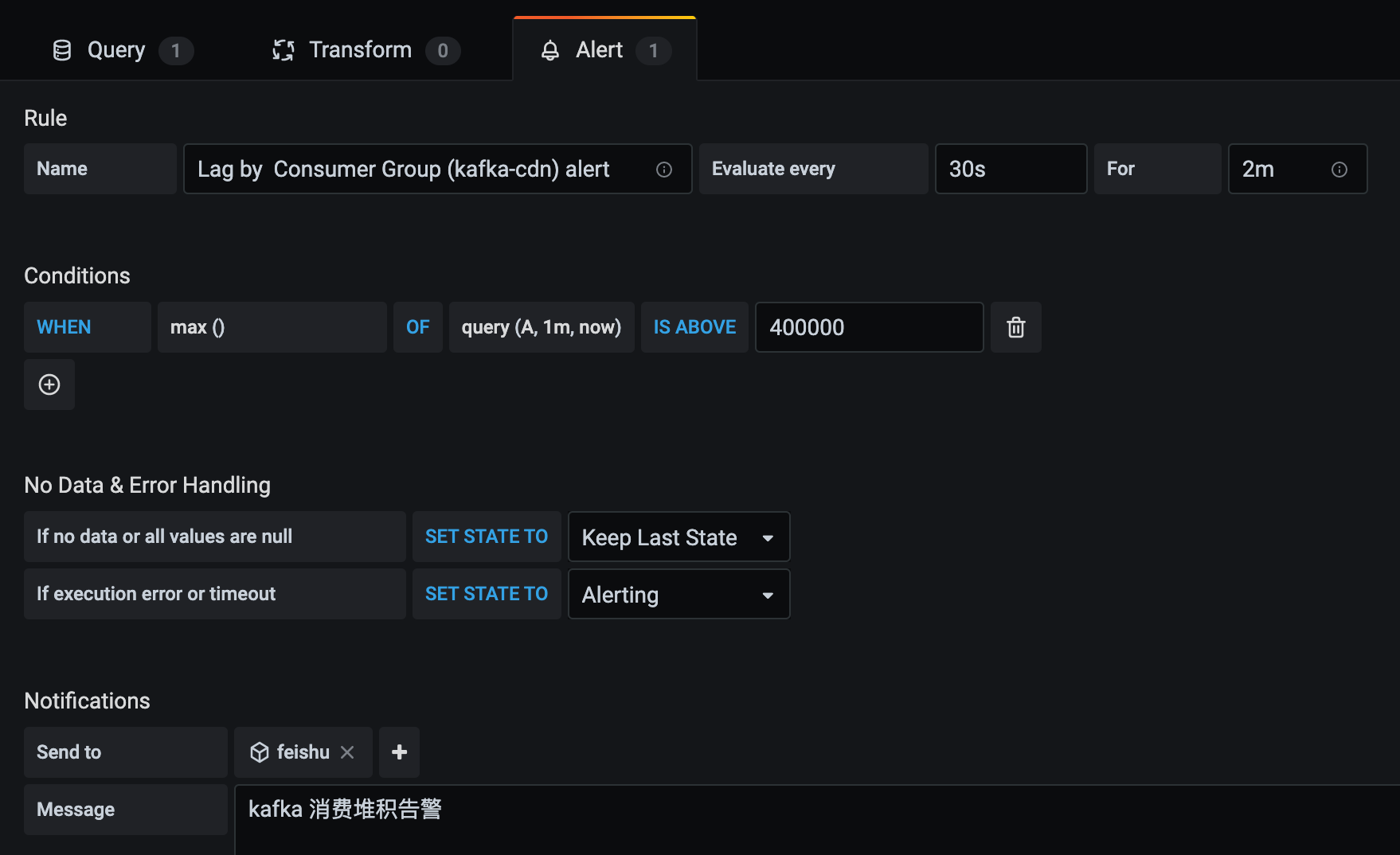
Task: Click the bell icon on the Alert tab
Action: 550,50
